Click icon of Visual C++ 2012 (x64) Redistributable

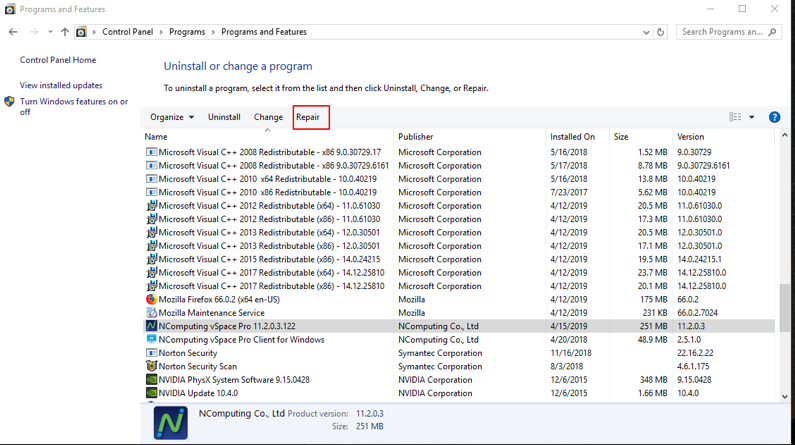151,205
